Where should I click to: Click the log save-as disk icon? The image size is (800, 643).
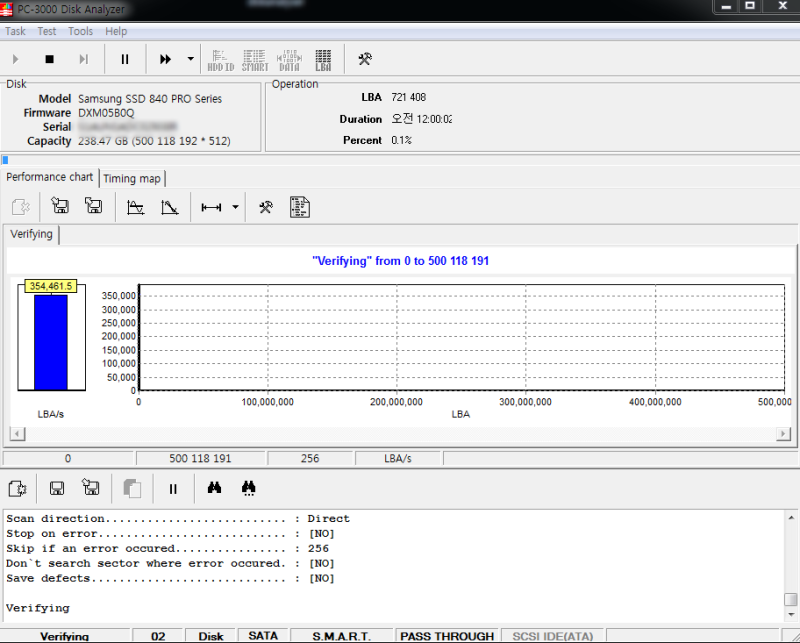[x=91, y=487]
